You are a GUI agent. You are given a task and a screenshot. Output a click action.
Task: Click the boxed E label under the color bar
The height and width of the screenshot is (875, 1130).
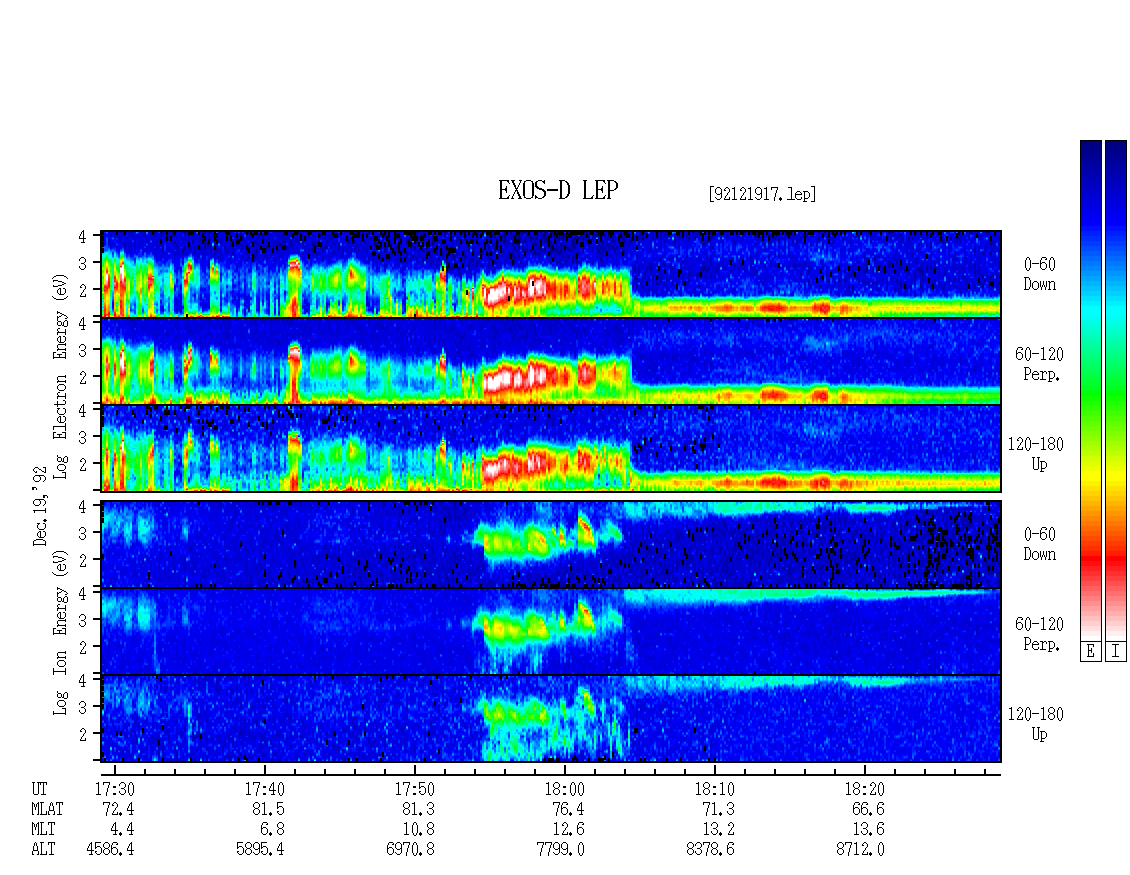(x=1090, y=652)
